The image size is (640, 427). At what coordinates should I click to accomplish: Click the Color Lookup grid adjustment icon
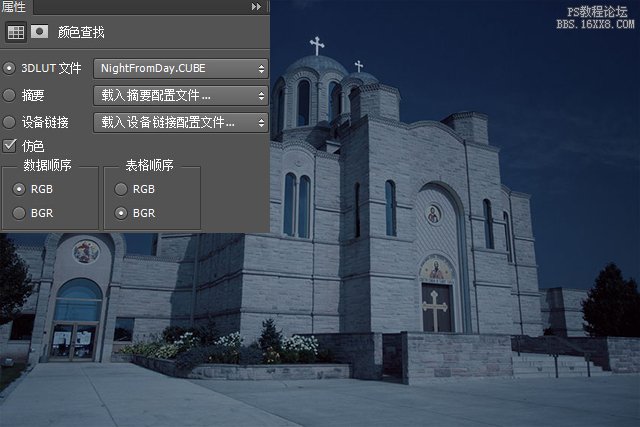coord(16,32)
